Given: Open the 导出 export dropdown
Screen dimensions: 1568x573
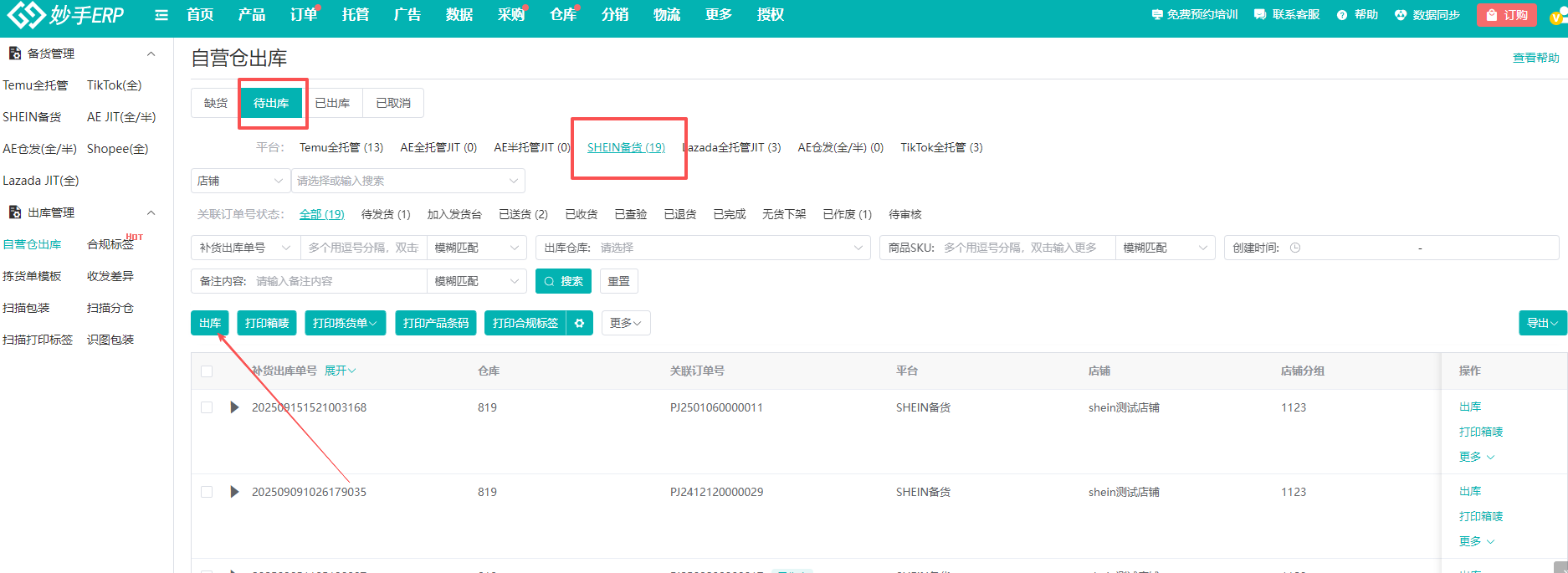Looking at the screenshot, I should coord(1543,323).
